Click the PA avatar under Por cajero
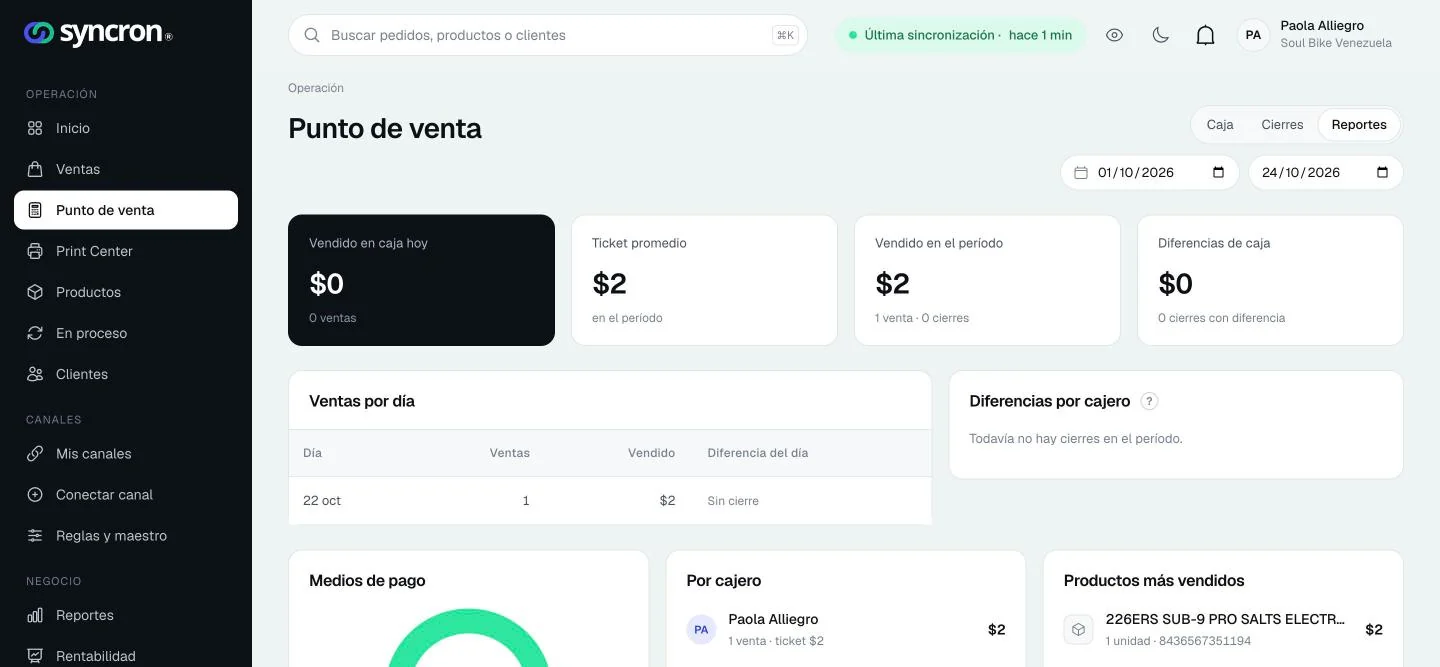 (x=701, y=629)
